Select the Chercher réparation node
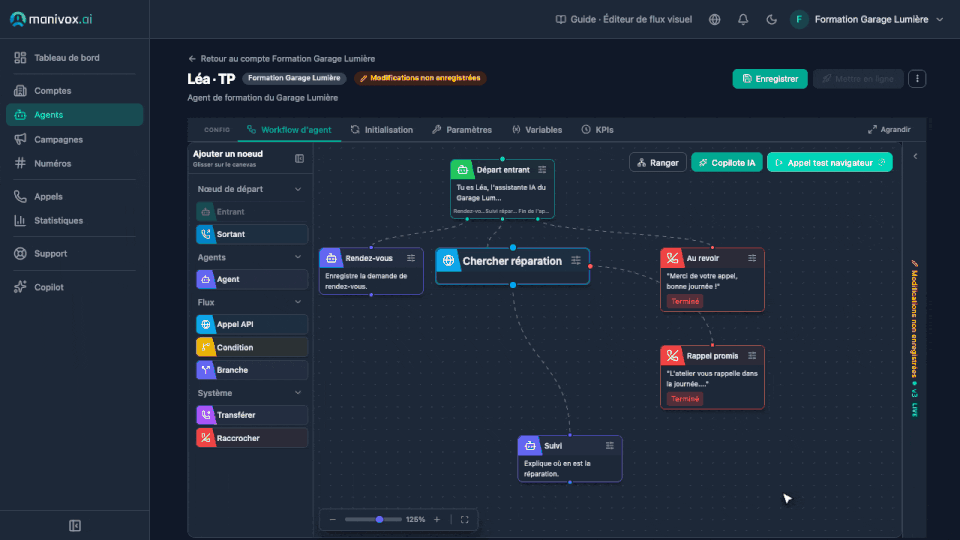Screen dimensions: 960x540 click(x=512, y=266)
